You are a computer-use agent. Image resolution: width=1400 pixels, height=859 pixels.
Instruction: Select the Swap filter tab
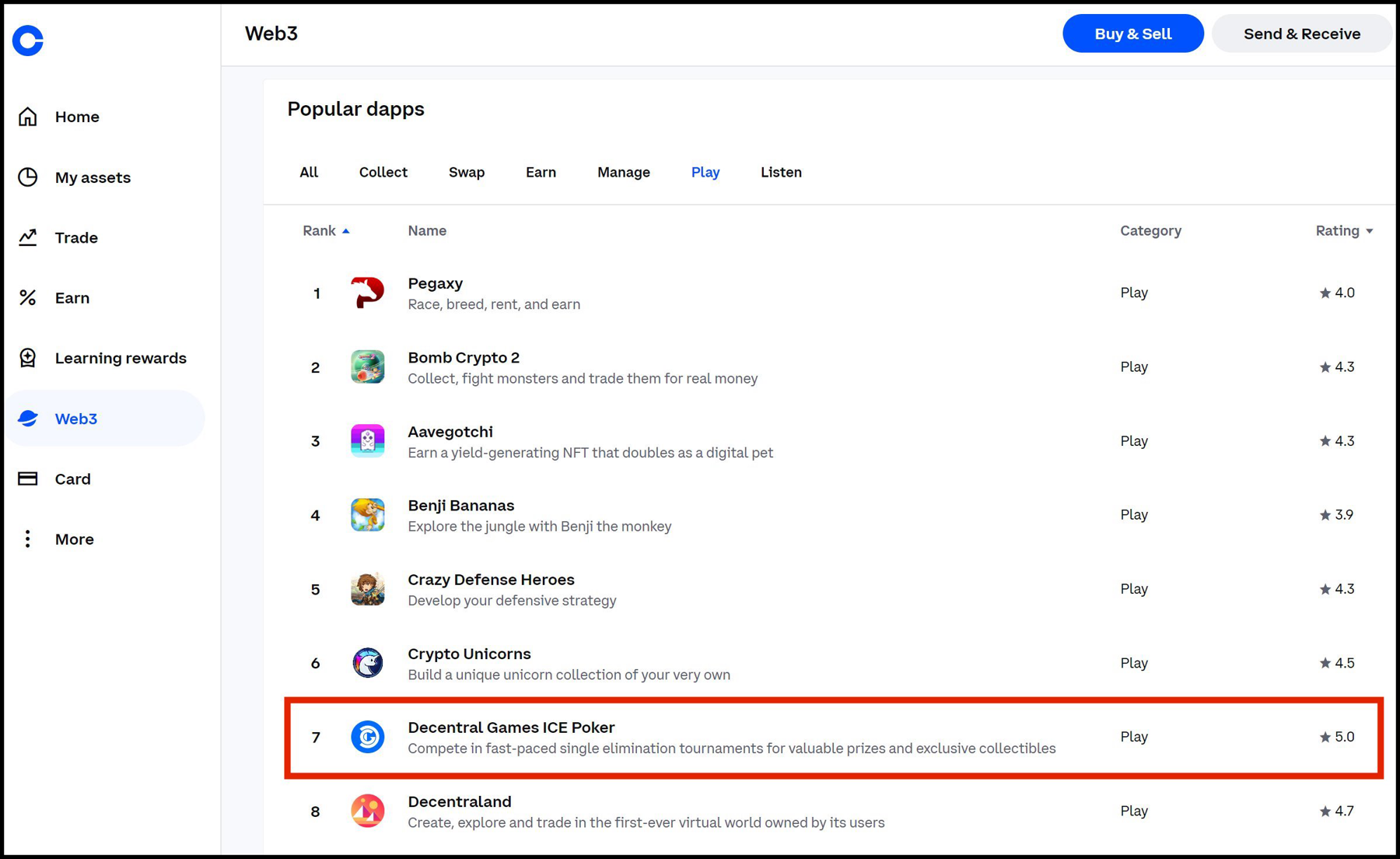466,172
